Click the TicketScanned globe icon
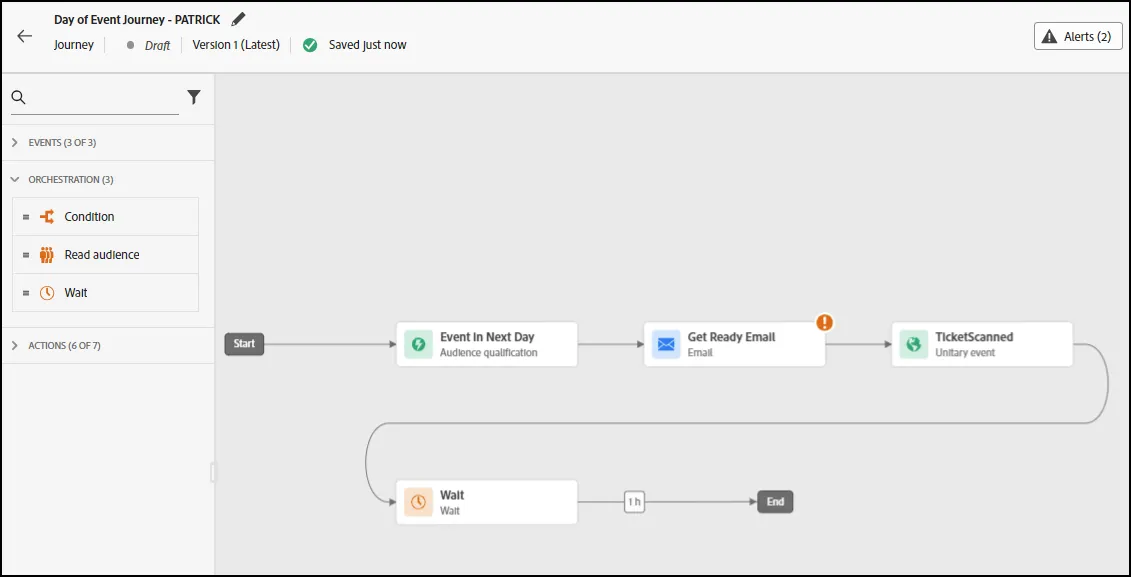 tap(914, 344)
